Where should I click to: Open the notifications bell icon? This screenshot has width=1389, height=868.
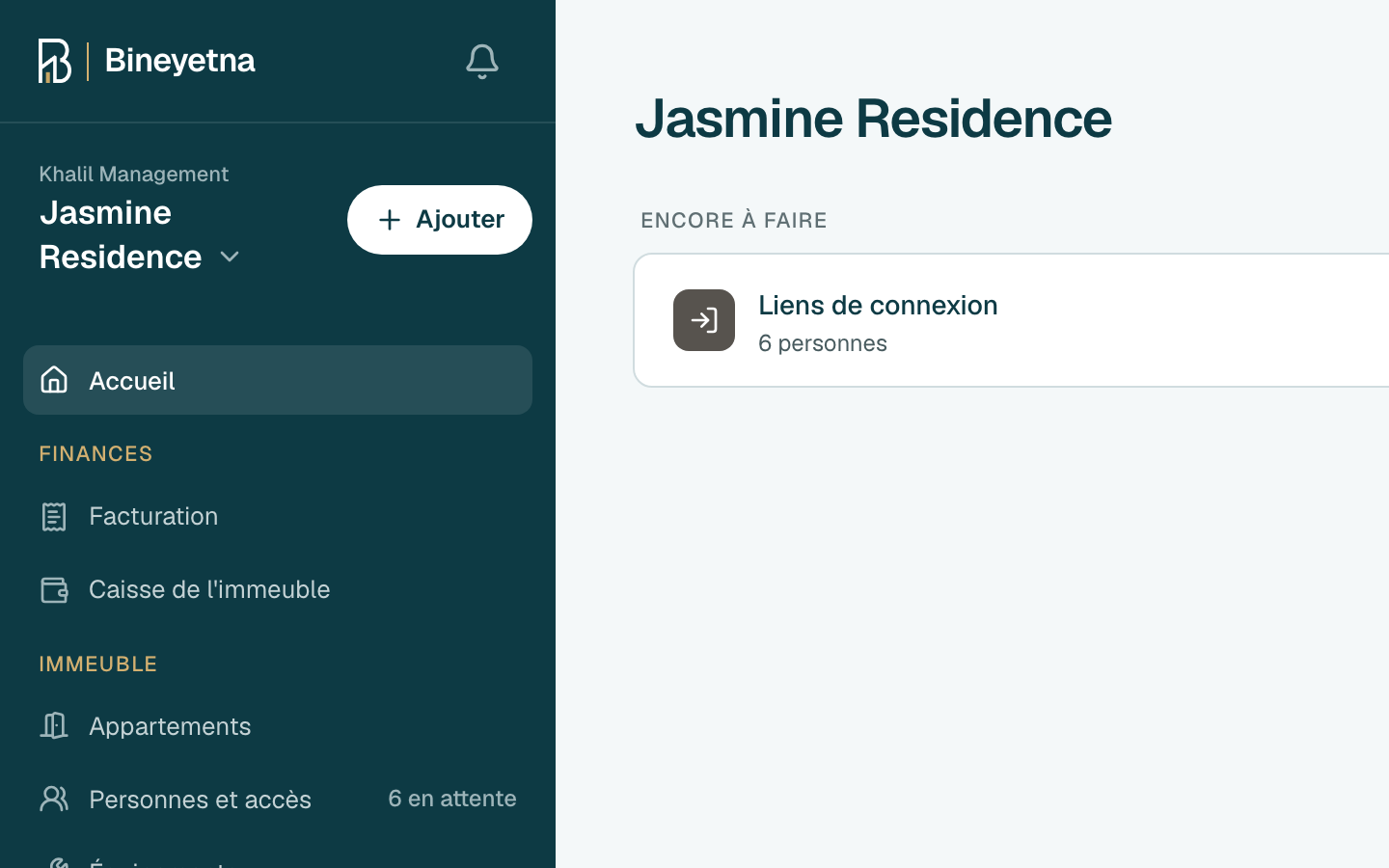tap(482, 62)
